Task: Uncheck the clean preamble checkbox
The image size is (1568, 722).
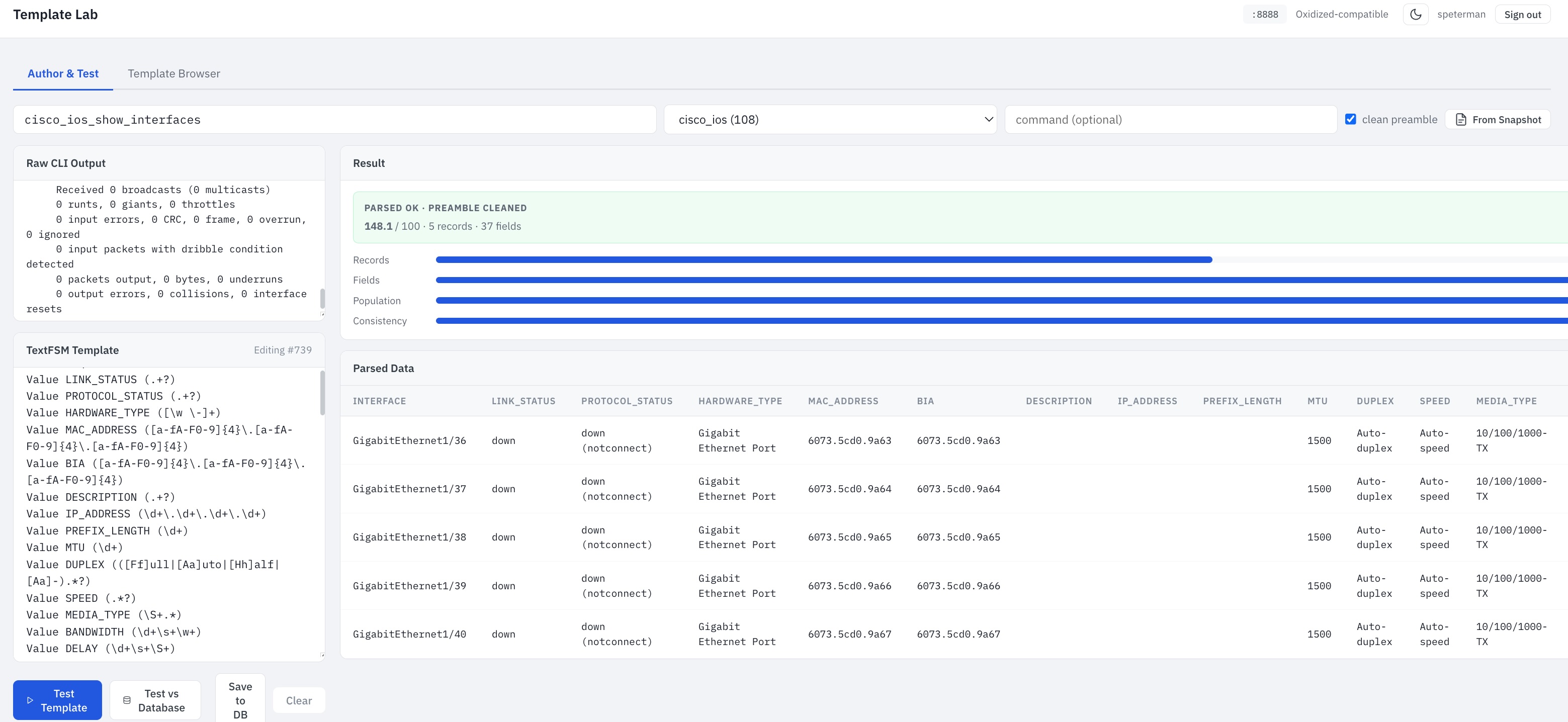Action: coord(1351,119)
